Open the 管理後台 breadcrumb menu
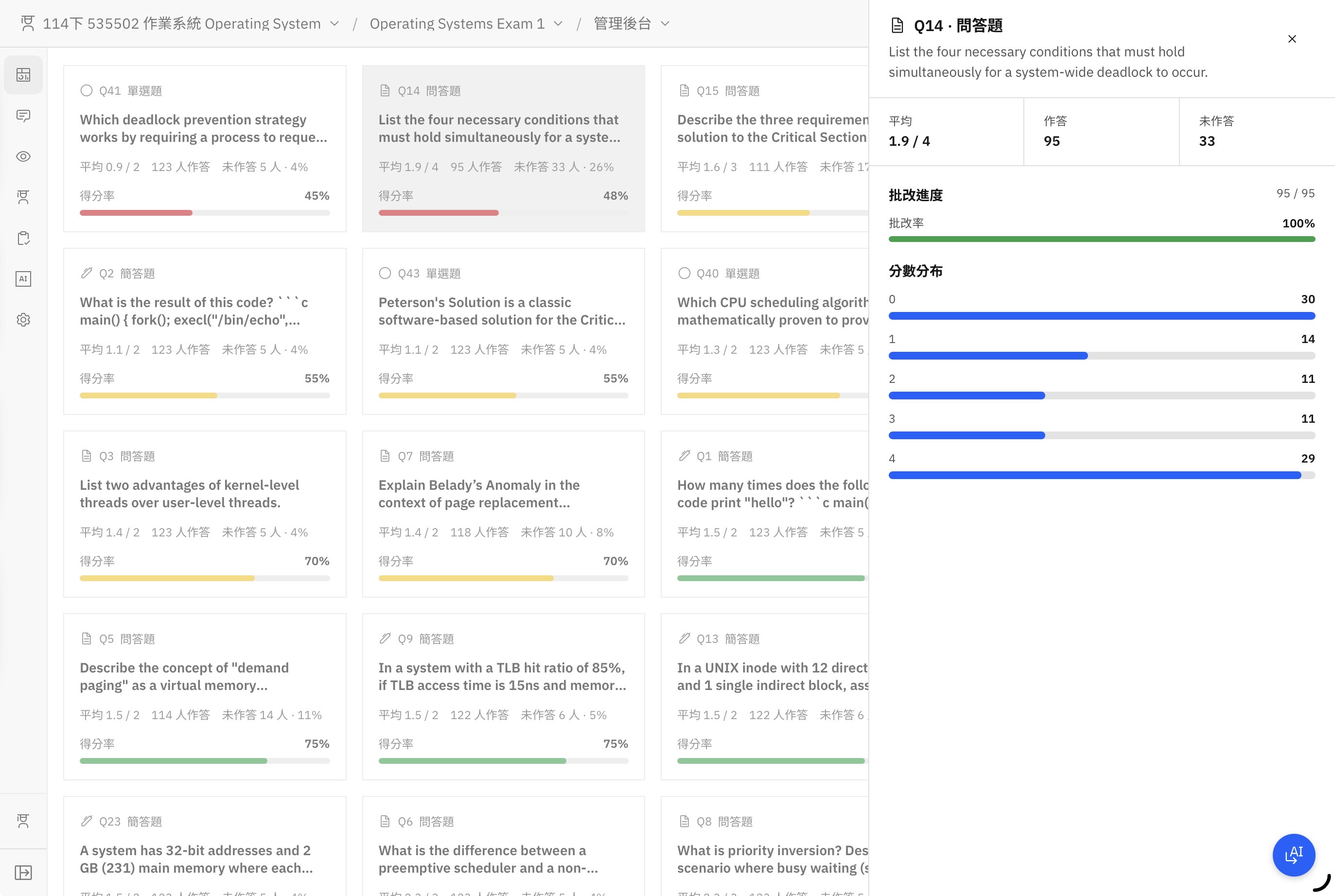 [623, 23]
